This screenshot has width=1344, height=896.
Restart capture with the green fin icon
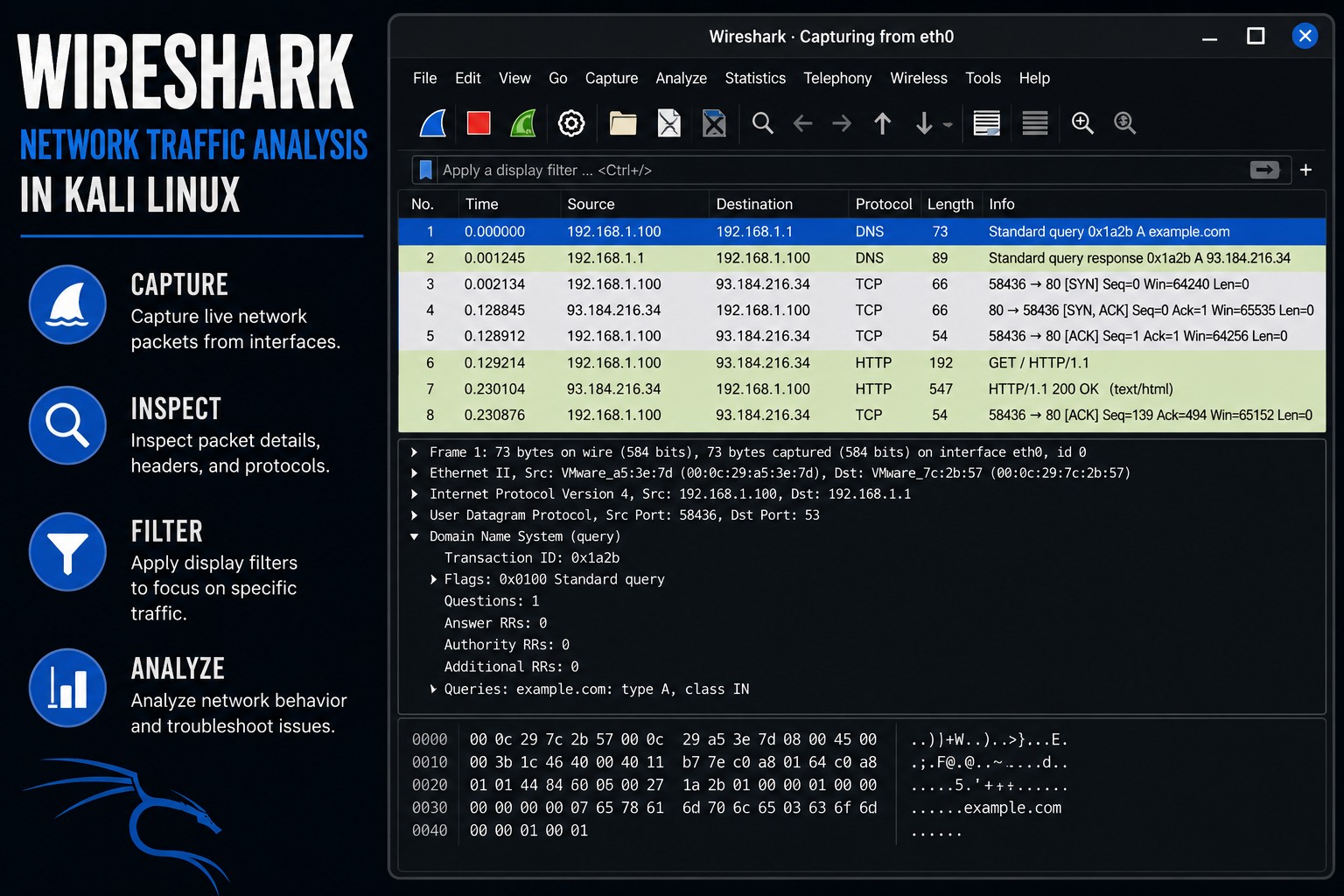[x=523, y=123]
